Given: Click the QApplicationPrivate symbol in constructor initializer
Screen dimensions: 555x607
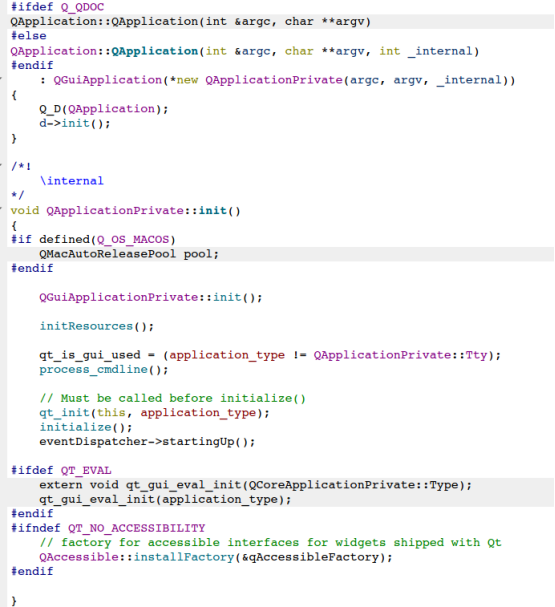Looking at the screenshot, I should (x=274, y=80).
